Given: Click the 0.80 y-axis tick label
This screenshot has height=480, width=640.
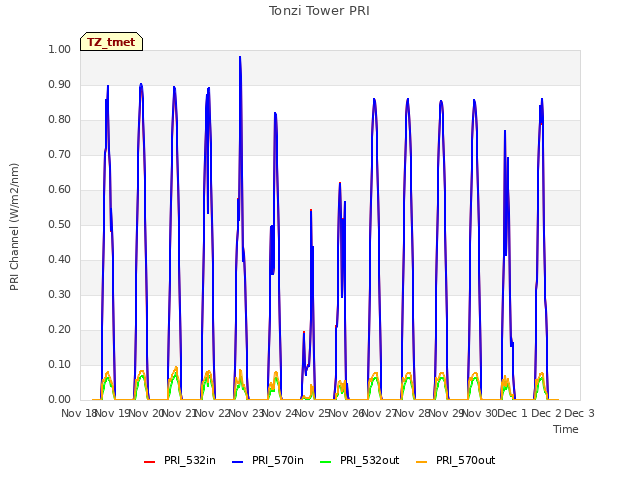Looking at the screenshot, I should 60,120.
